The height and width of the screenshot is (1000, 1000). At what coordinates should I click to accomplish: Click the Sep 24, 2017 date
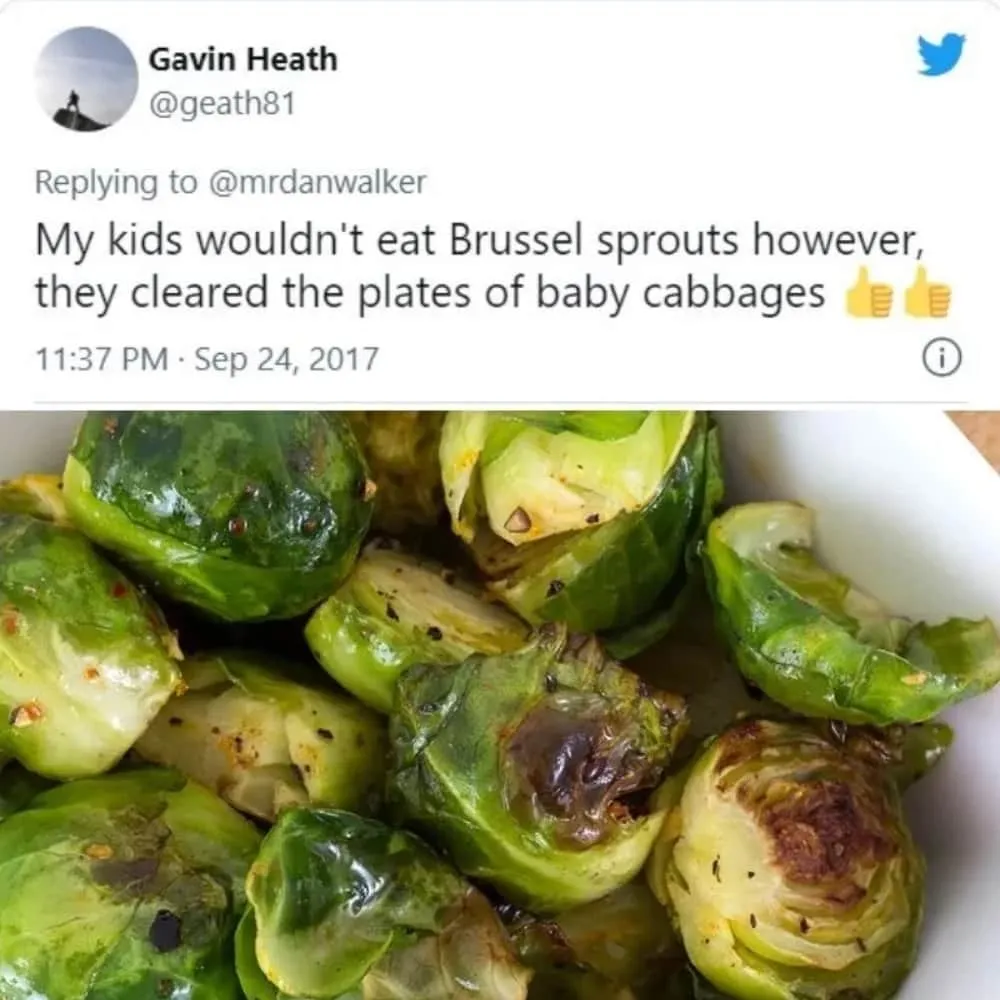[286, 359]
